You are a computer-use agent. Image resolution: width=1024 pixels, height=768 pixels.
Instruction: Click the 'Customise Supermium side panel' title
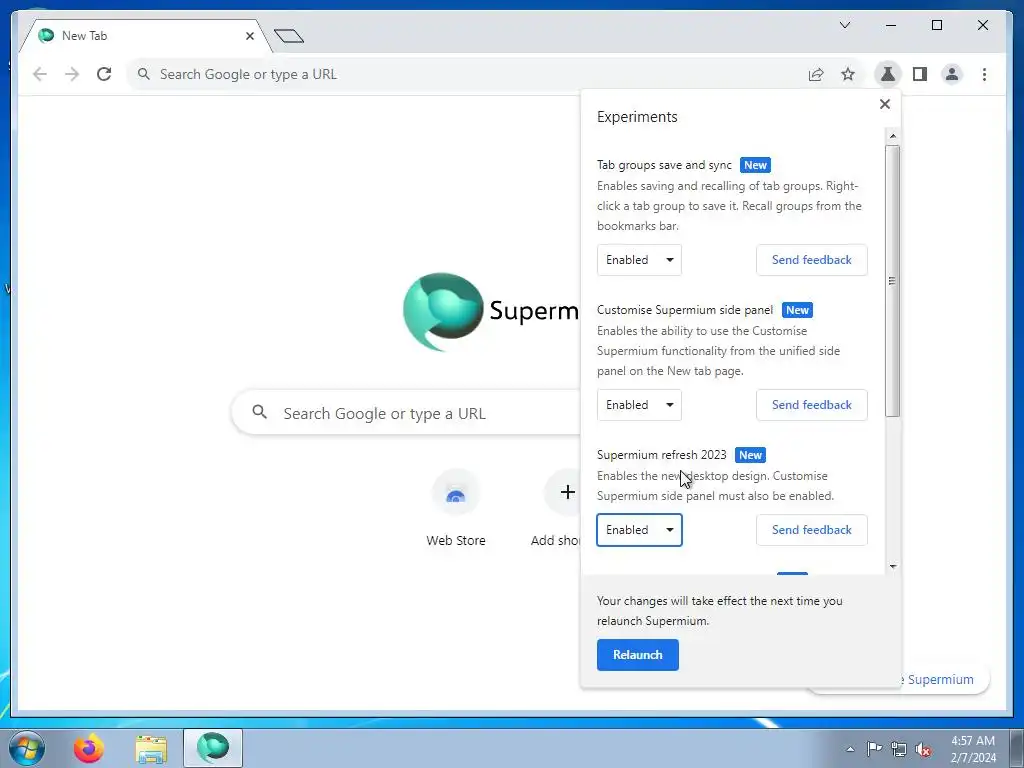(x=685, y=310)
